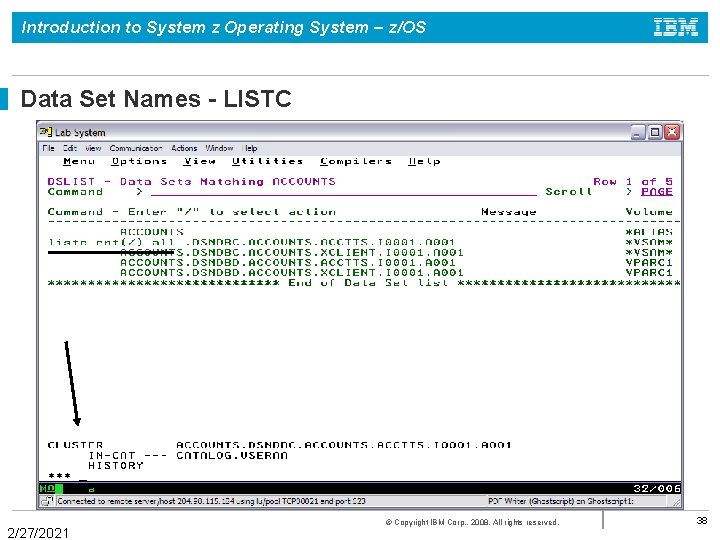
Task: Select the ISPF Help action bar item
Action: 424,161
